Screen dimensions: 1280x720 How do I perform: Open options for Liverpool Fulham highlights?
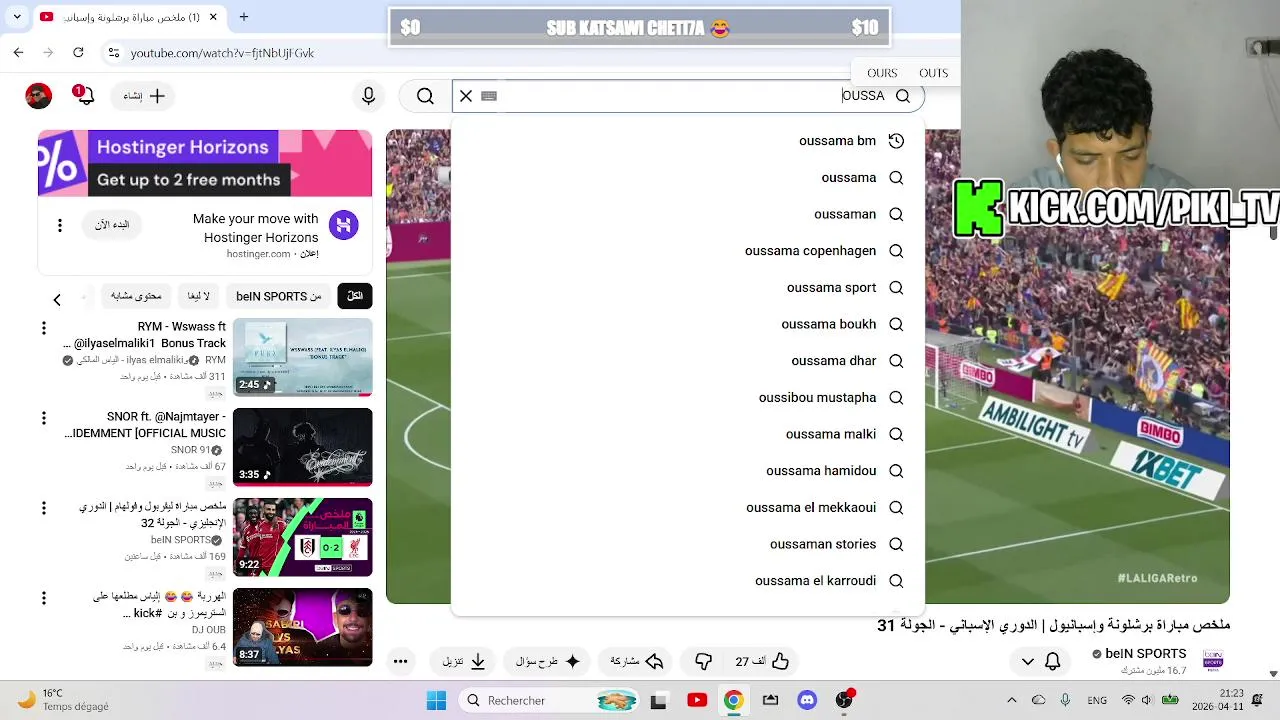[43, 508]
